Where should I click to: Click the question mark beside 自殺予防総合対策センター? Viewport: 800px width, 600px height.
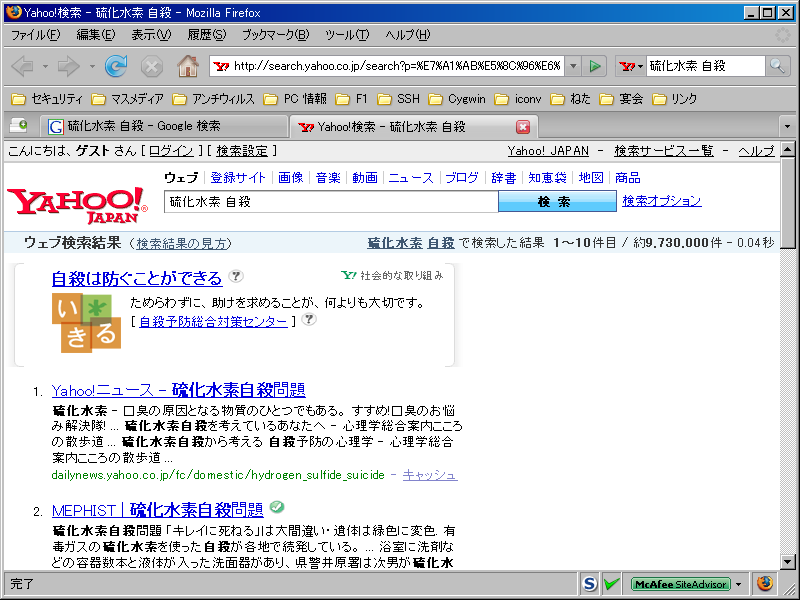pyautogui.click(x=308, y=319)
